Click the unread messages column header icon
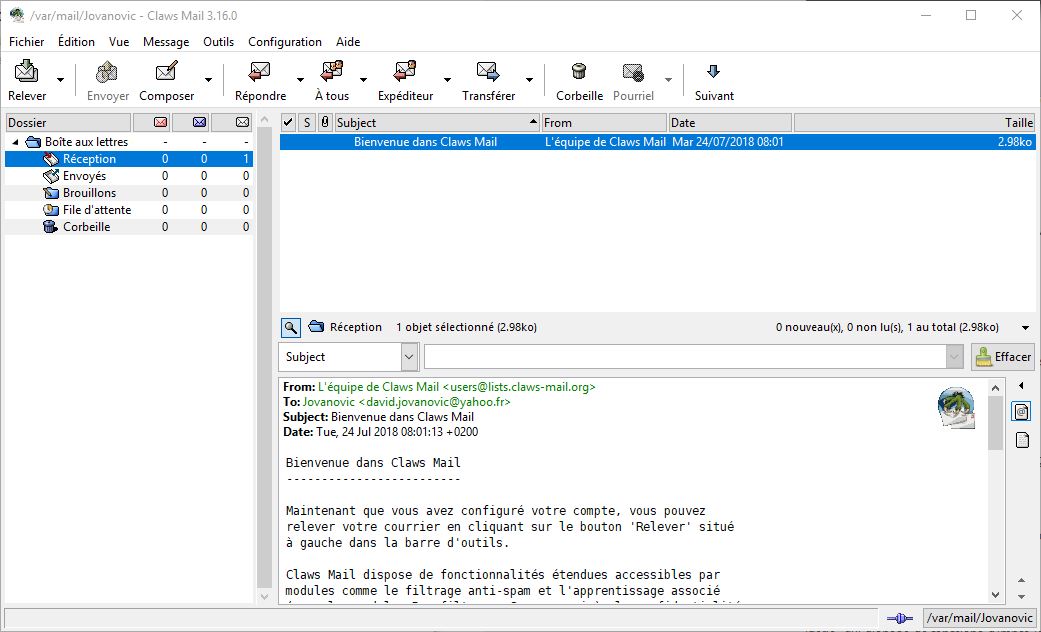 coord(199,122)
